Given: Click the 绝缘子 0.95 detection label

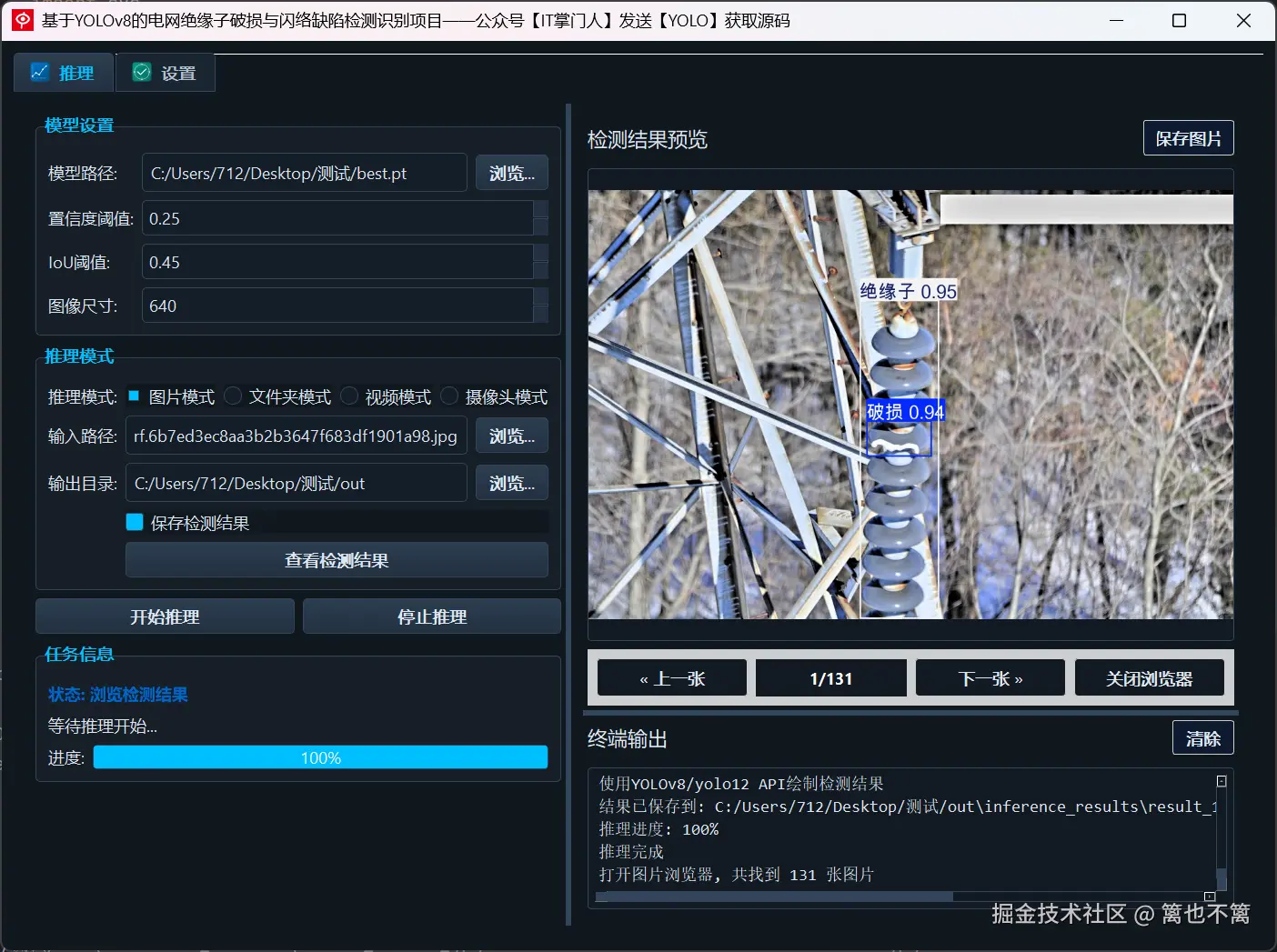Looking at the screenshot, I should 909,291.
